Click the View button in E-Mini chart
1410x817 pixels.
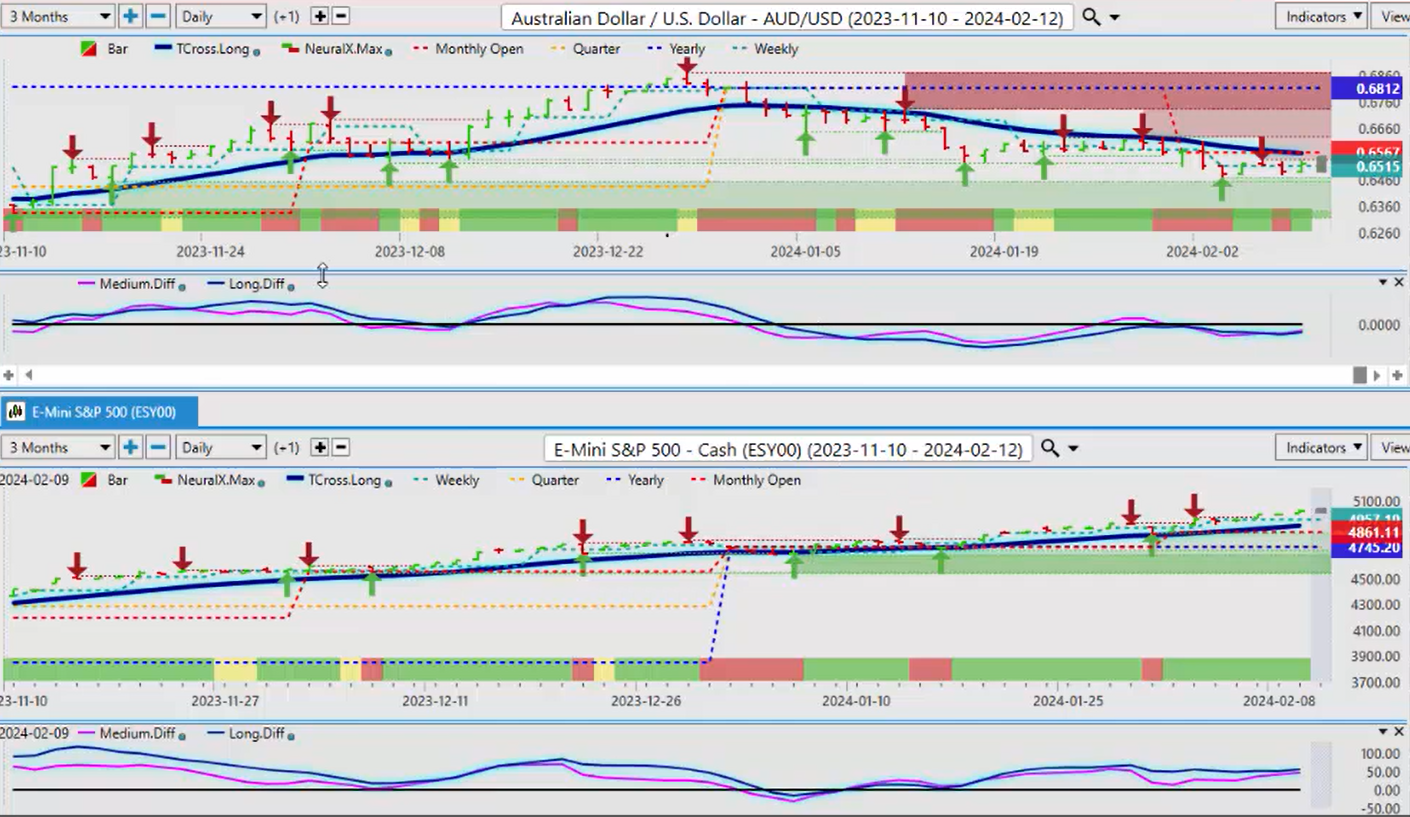pyautogui.click(x=1393, y=447)
